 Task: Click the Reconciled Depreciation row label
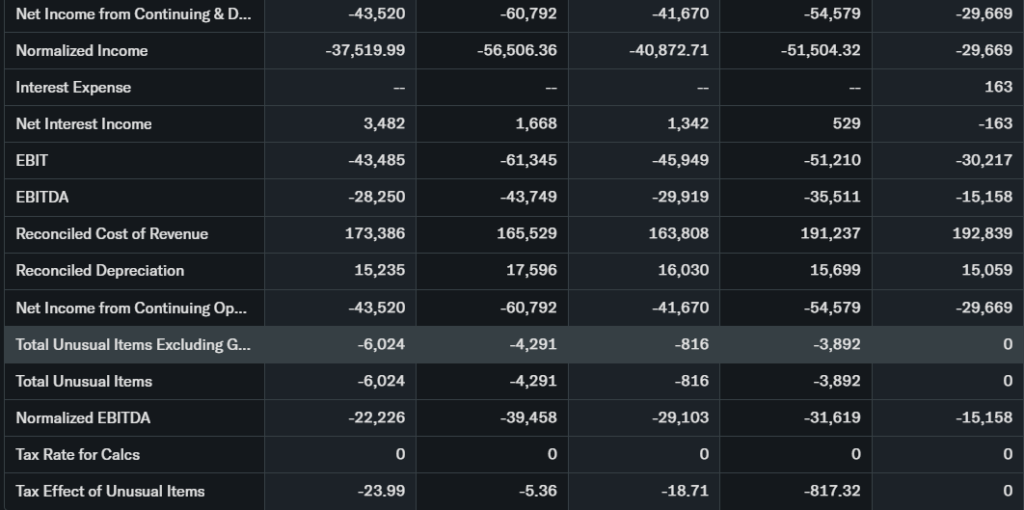pyautogui.click(x=100, y=270)
